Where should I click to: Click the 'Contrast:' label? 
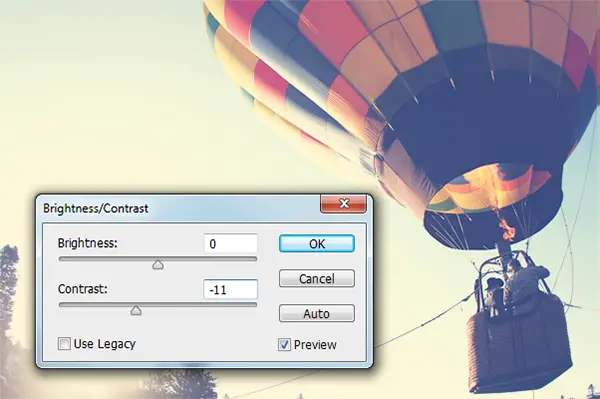[x=83, y=289]
